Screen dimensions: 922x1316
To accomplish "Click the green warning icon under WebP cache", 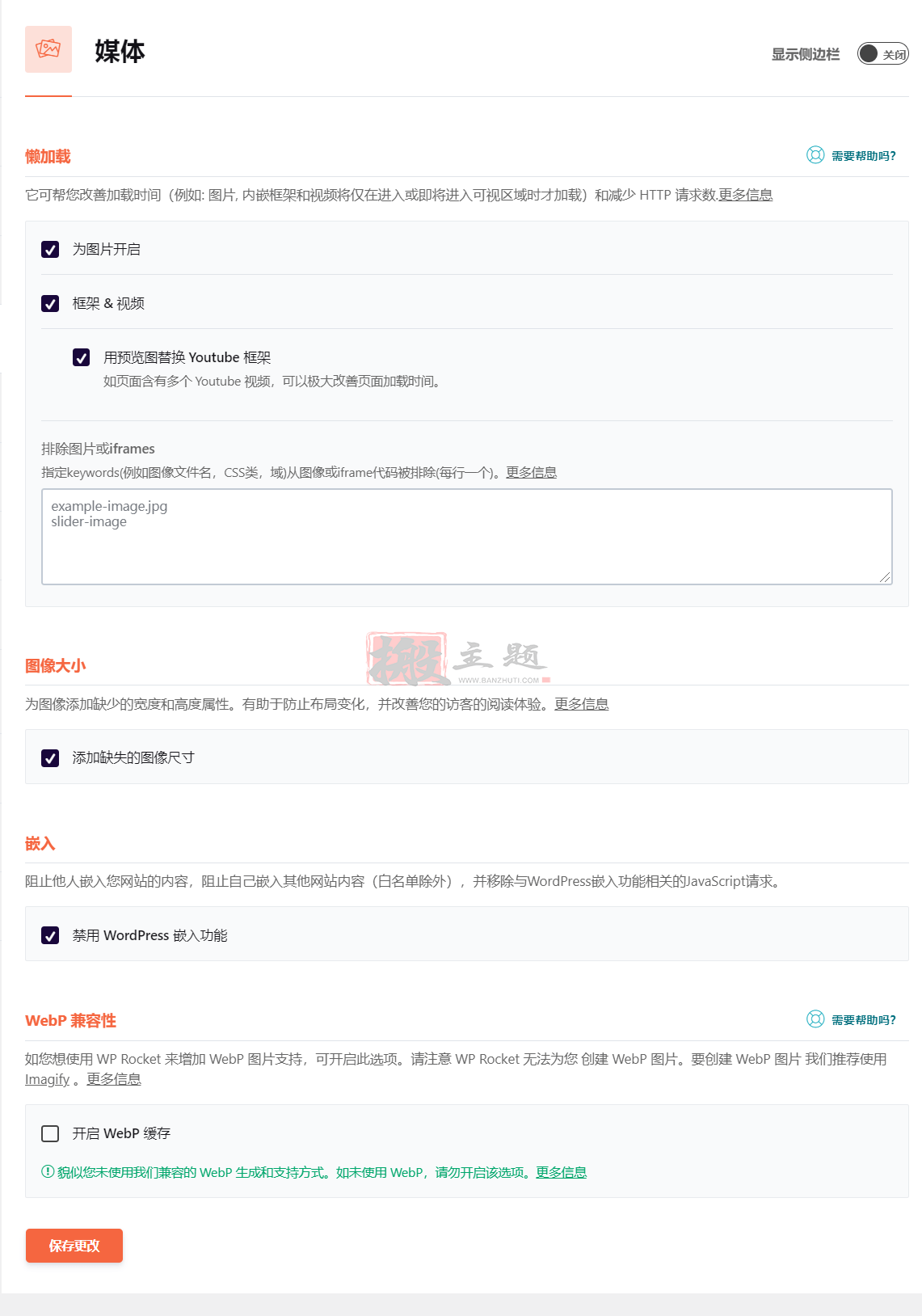I will pyautogui.click(x=48, y=1171).
